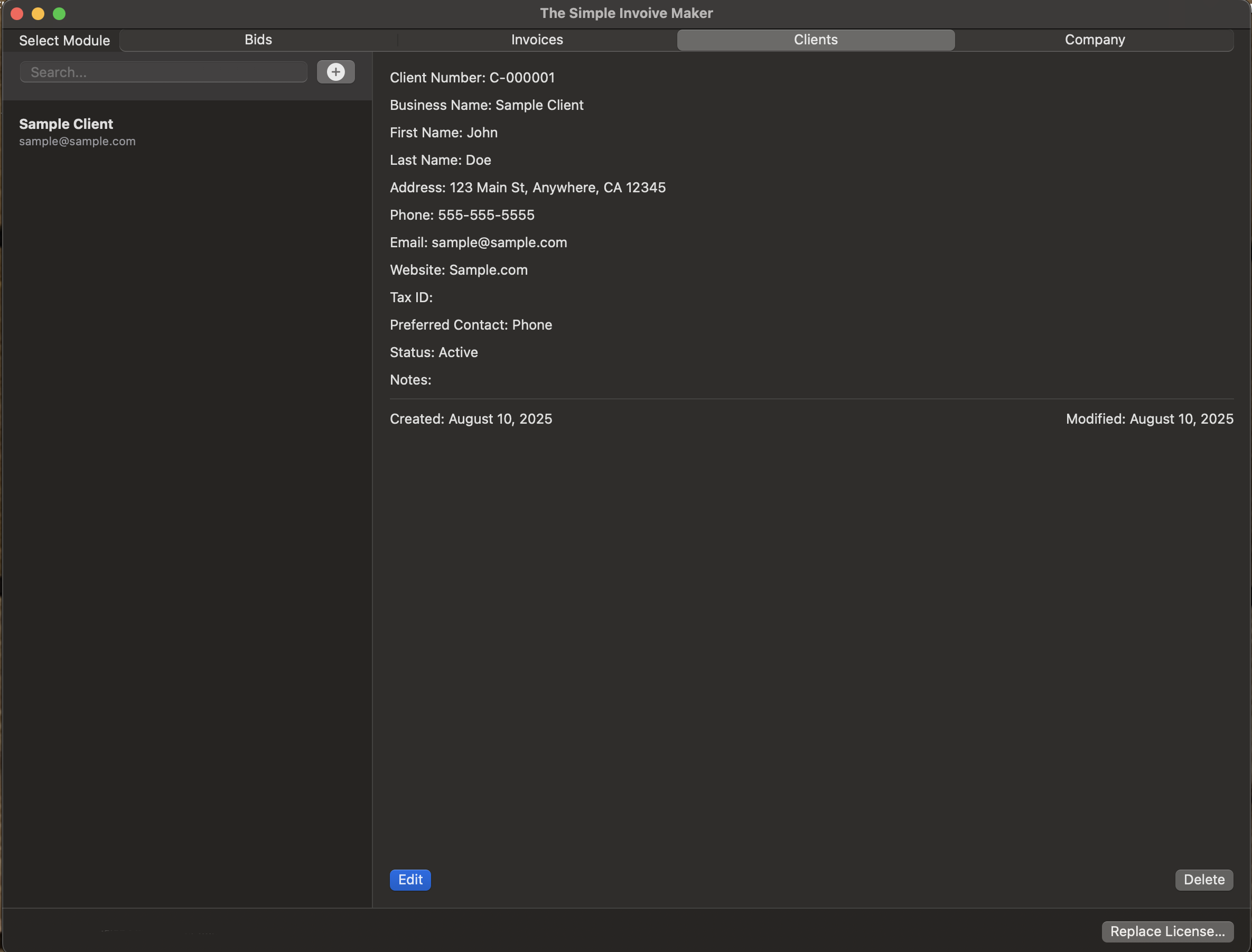Image resolution: width=1252 pixels, height=952 pixels.
Task: Click the Created August 10, 2025 timestamp
Action: pyautogui.click(x=471, y=419)
